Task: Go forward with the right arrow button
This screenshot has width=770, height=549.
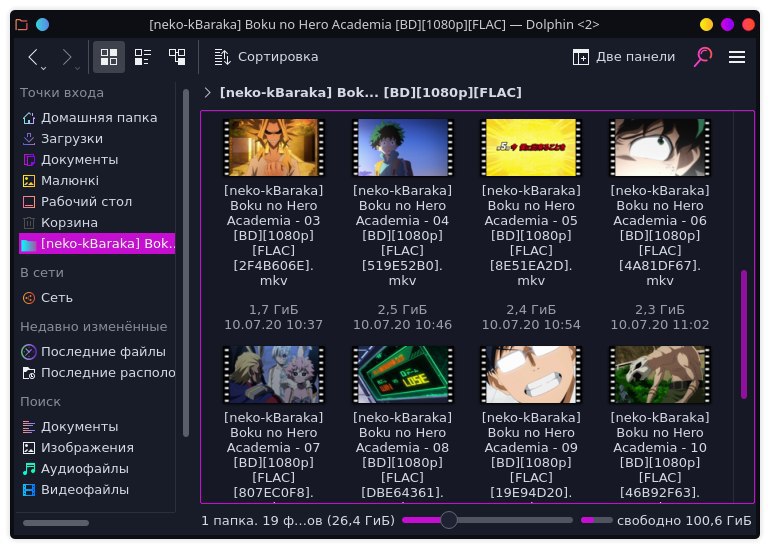Action: [67, 57]
